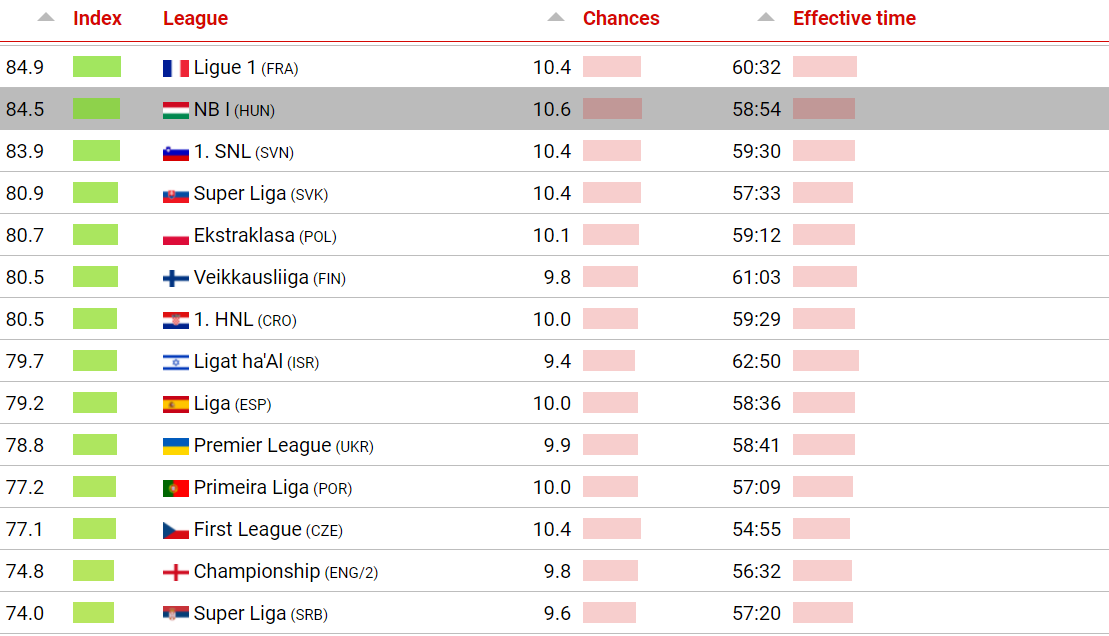Click the Slovenia flag beside 1. SNL
The image size is (1109, 636).
(x=175, y=152)
